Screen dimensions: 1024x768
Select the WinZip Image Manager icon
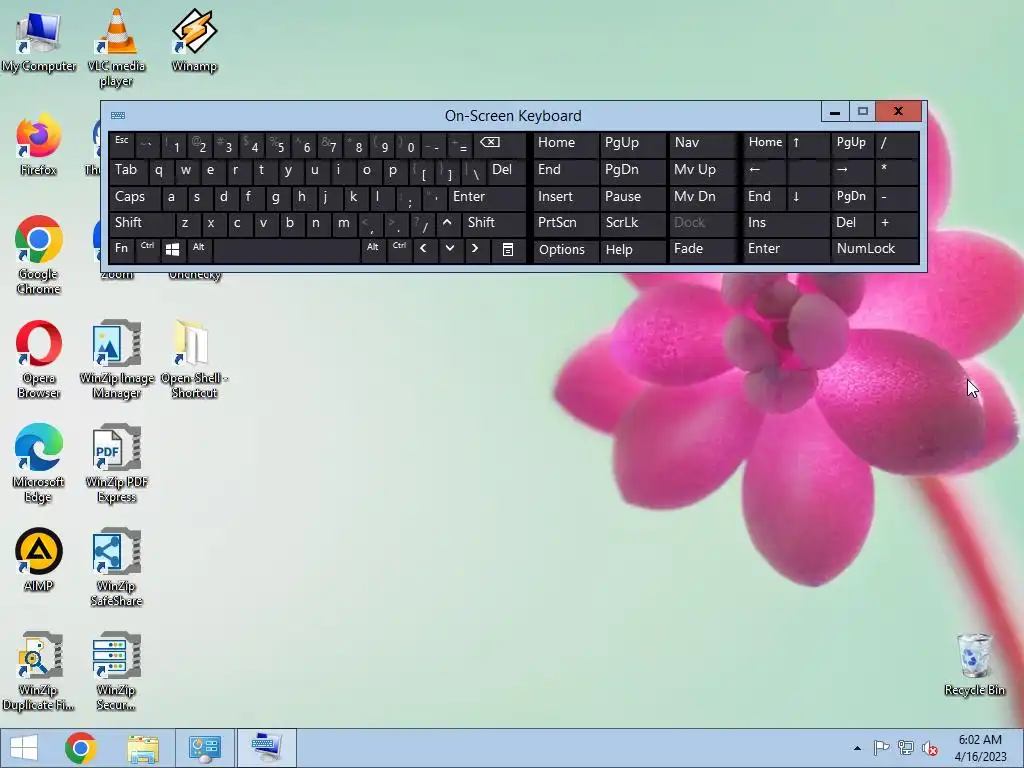click(x=116, y=359)
